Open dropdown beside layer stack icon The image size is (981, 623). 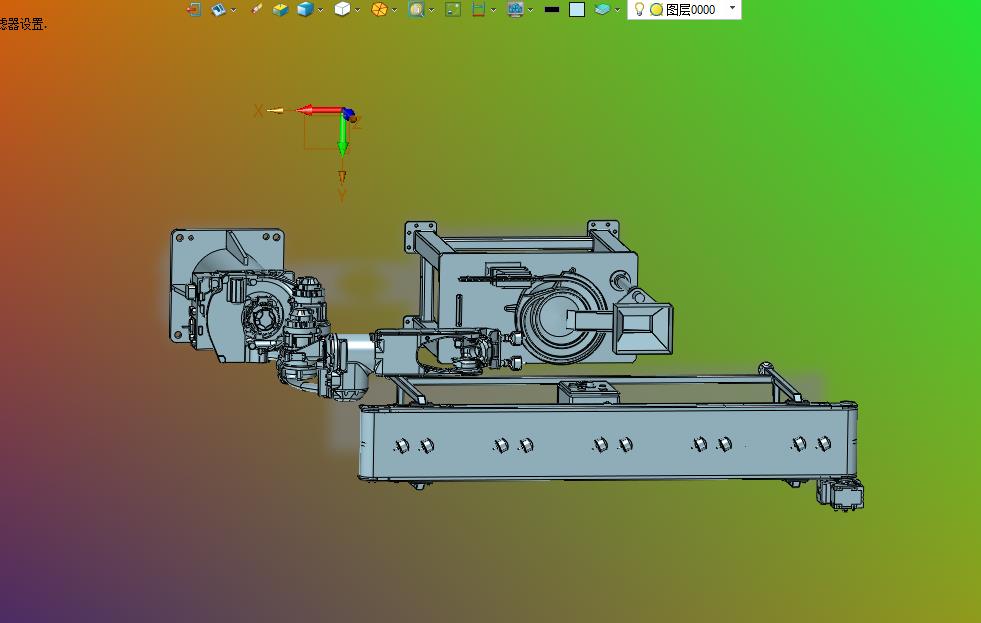(618, 10)
